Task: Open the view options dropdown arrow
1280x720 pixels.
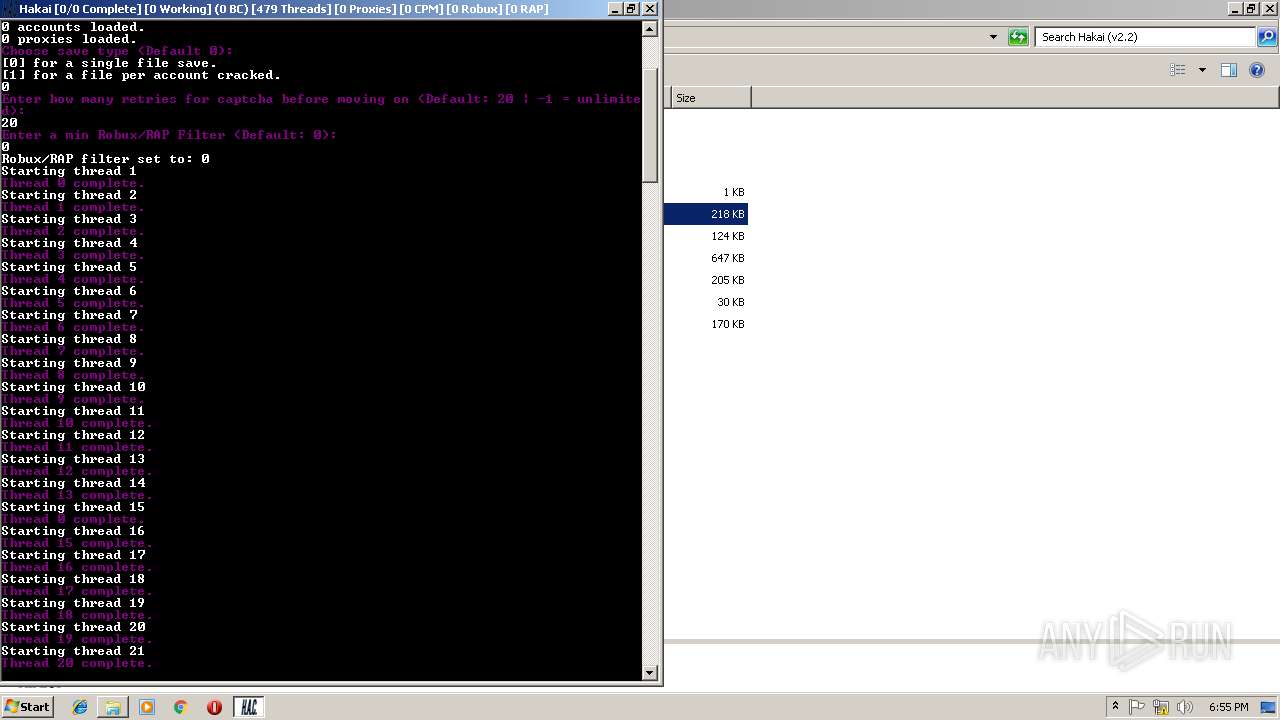Action: [x=1202, y=70]
